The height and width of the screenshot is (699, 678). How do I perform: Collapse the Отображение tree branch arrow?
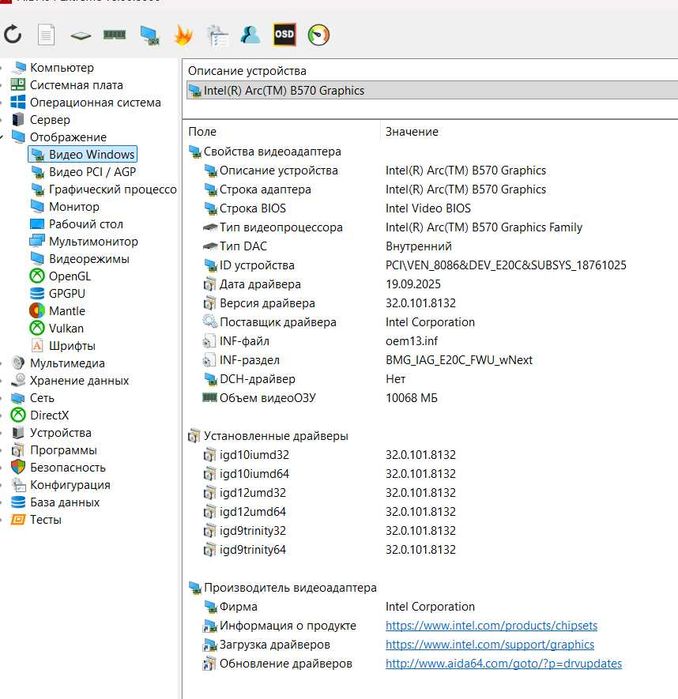2,137
